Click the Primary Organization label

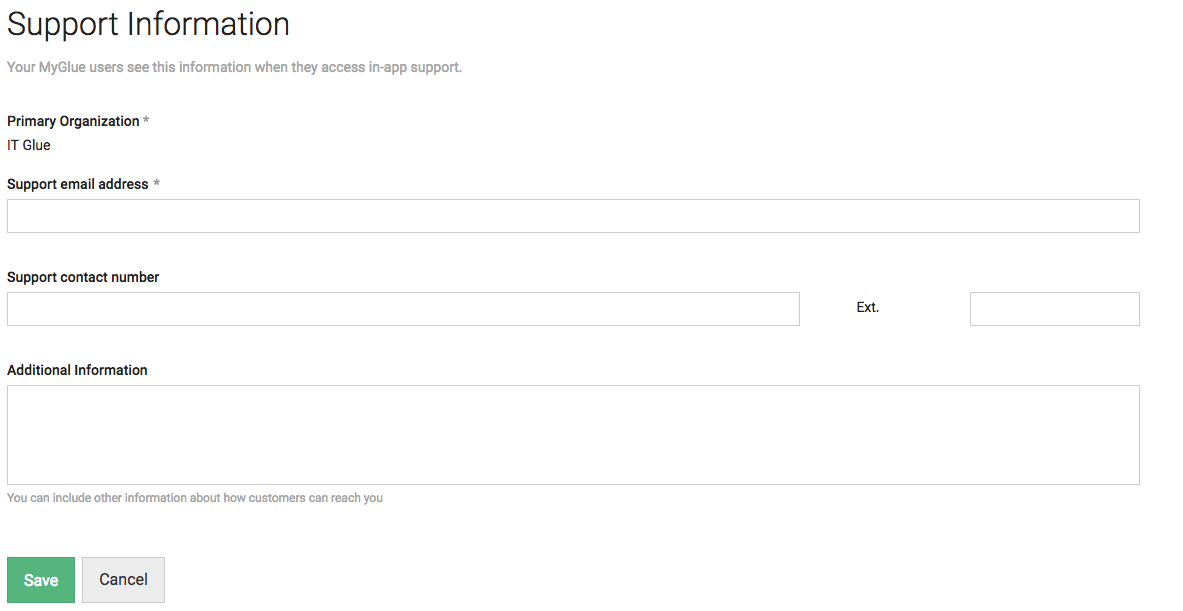click(x=73, y=121)
